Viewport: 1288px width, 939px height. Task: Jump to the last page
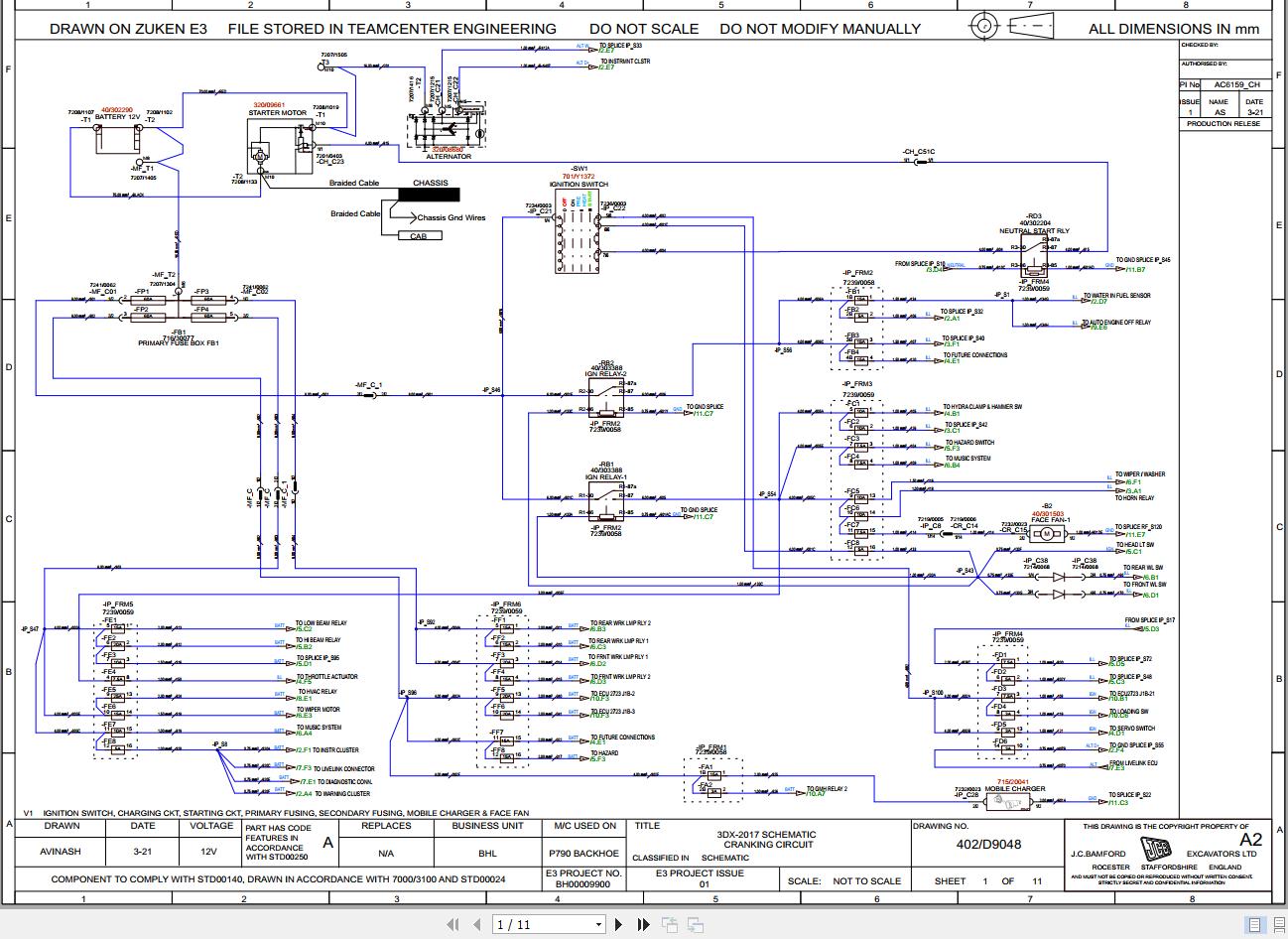pos(643,924)
